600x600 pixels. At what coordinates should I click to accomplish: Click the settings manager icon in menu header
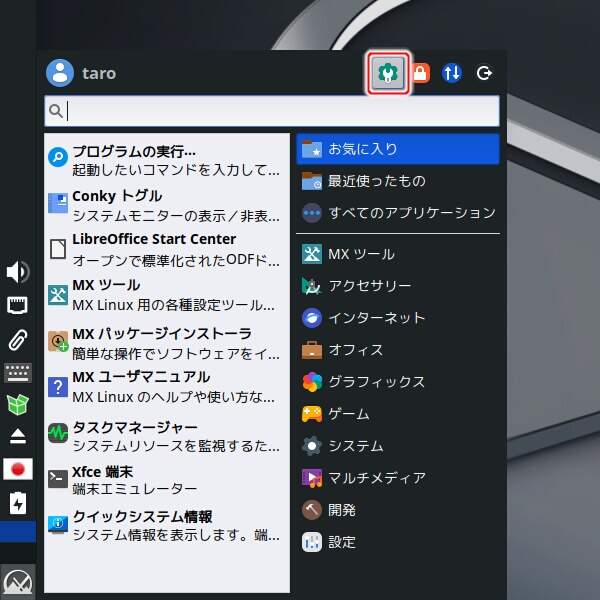[387, 74]
